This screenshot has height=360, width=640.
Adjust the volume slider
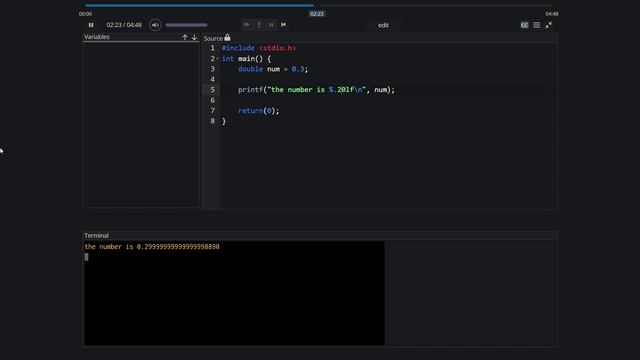187,25
